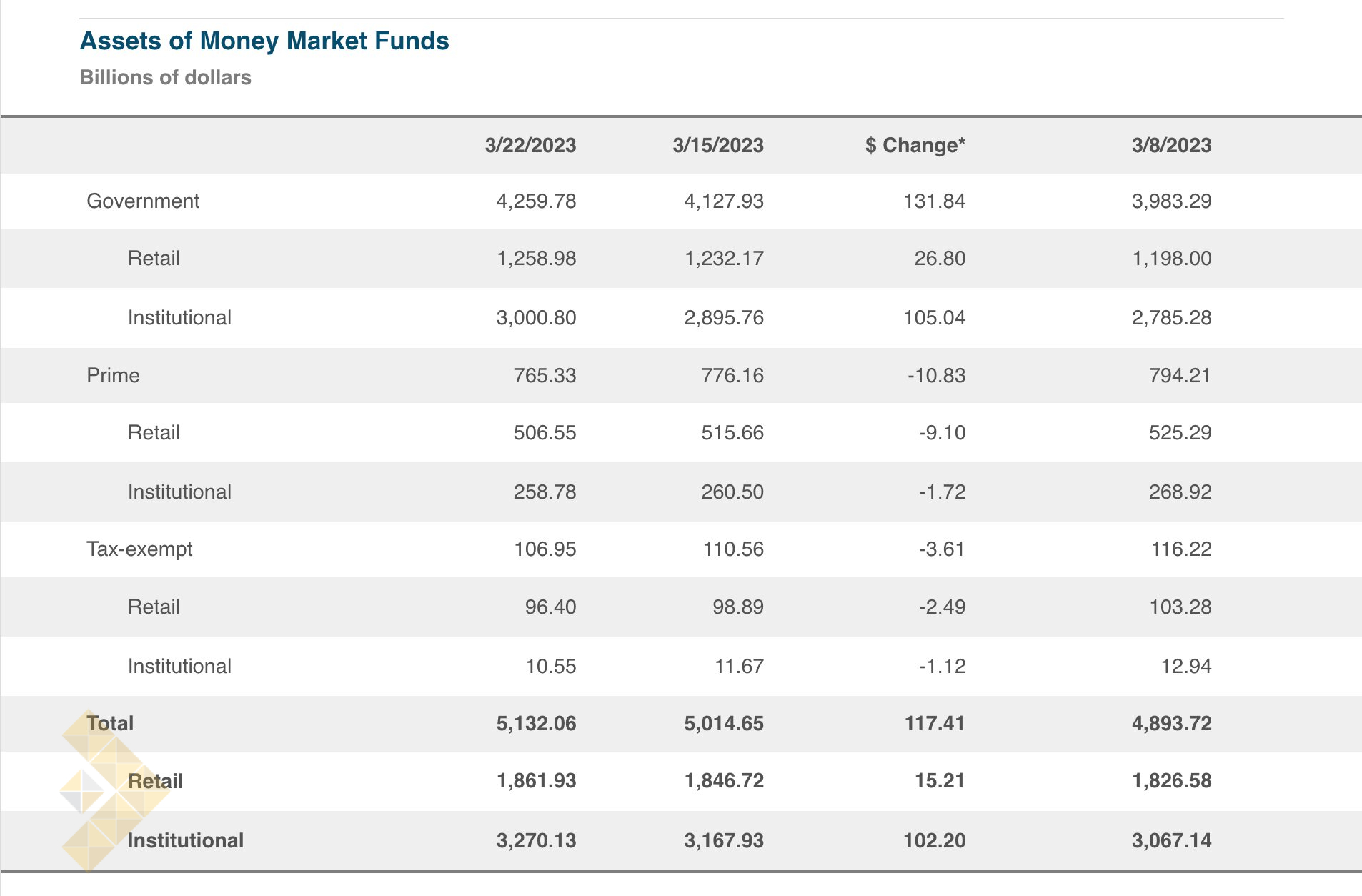Select Government value 4,259.78
Screen dimensions: 1362x896
[x=536, y=201]
